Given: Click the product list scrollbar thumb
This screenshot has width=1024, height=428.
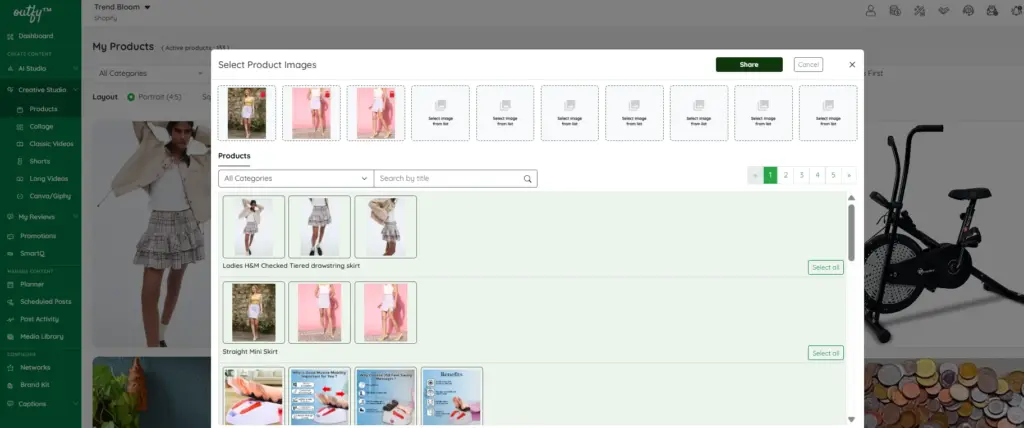Looking at the screenshot, I should click(851, 233).
